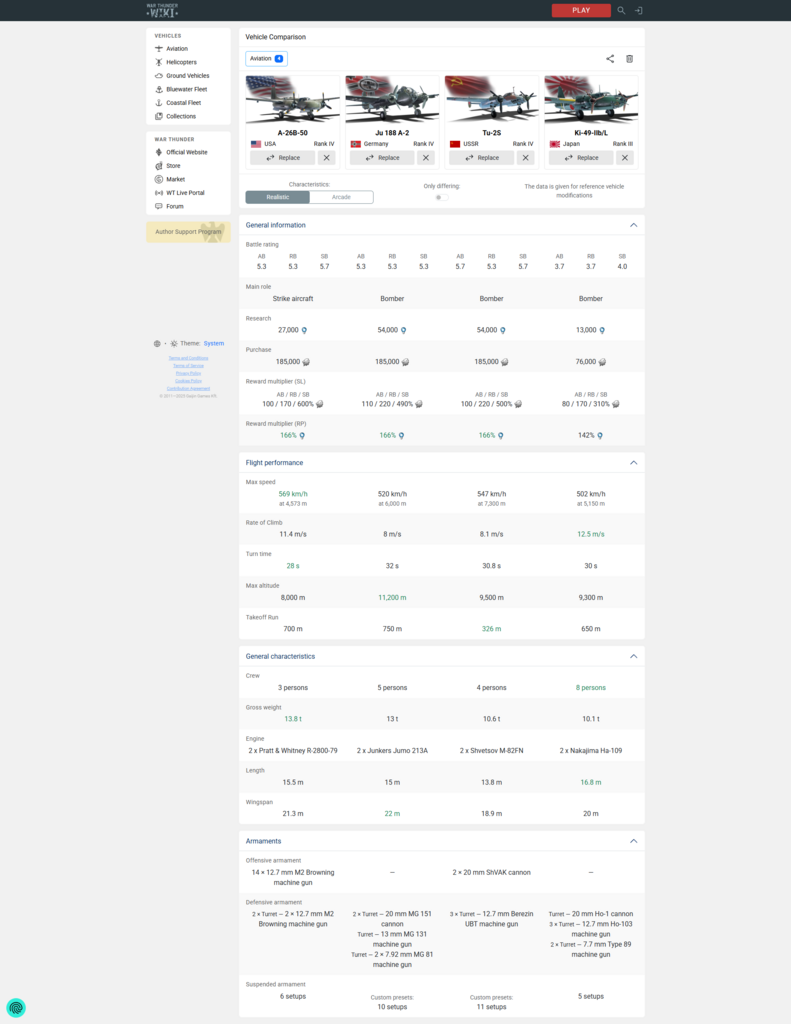Click Bluewater Fleet anchor icon
The image size is (791, 1024).
click(159, 89)
